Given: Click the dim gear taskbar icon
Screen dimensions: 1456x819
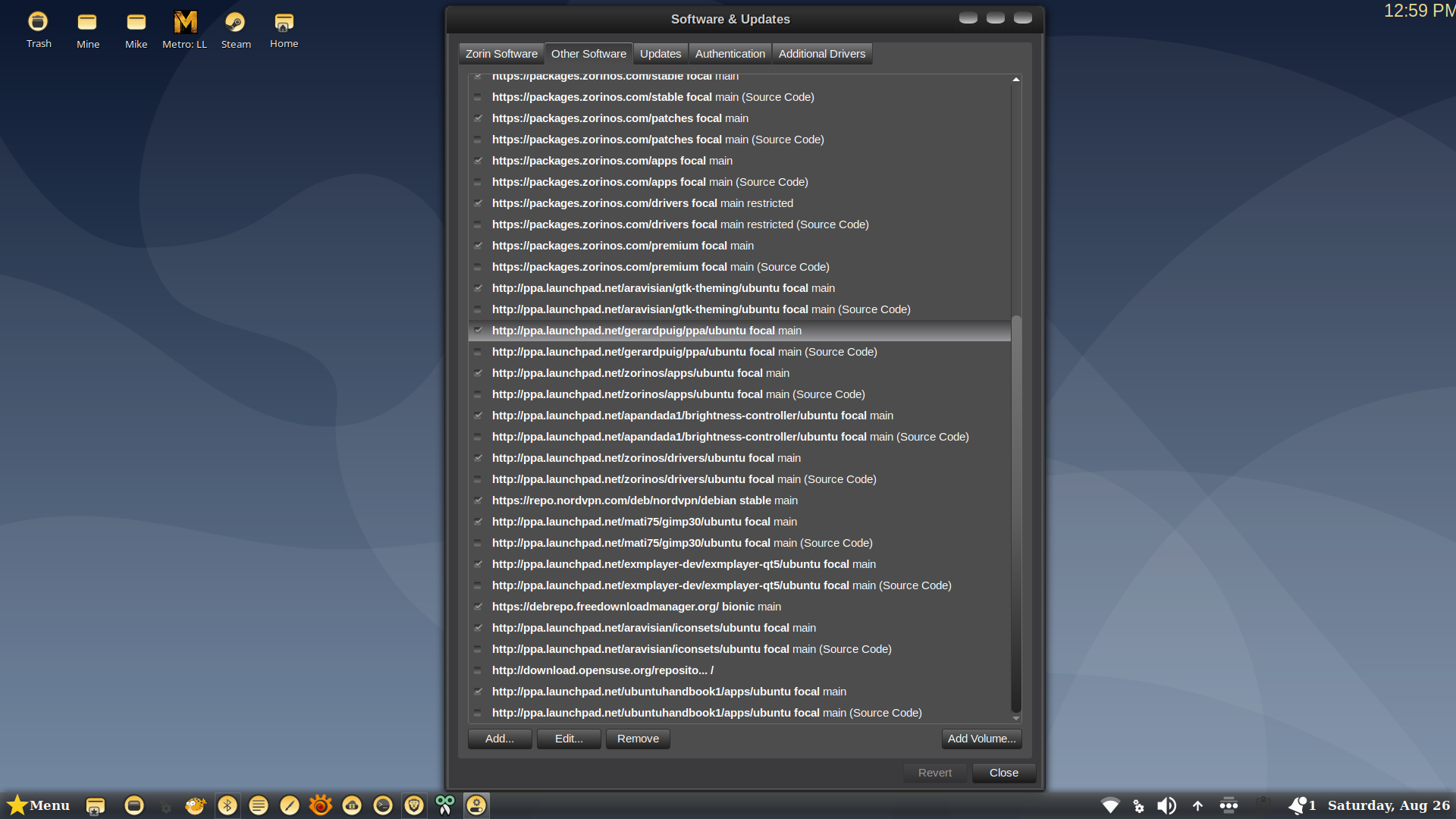Looking at the screenshot, I should click(x=166, y=807).
